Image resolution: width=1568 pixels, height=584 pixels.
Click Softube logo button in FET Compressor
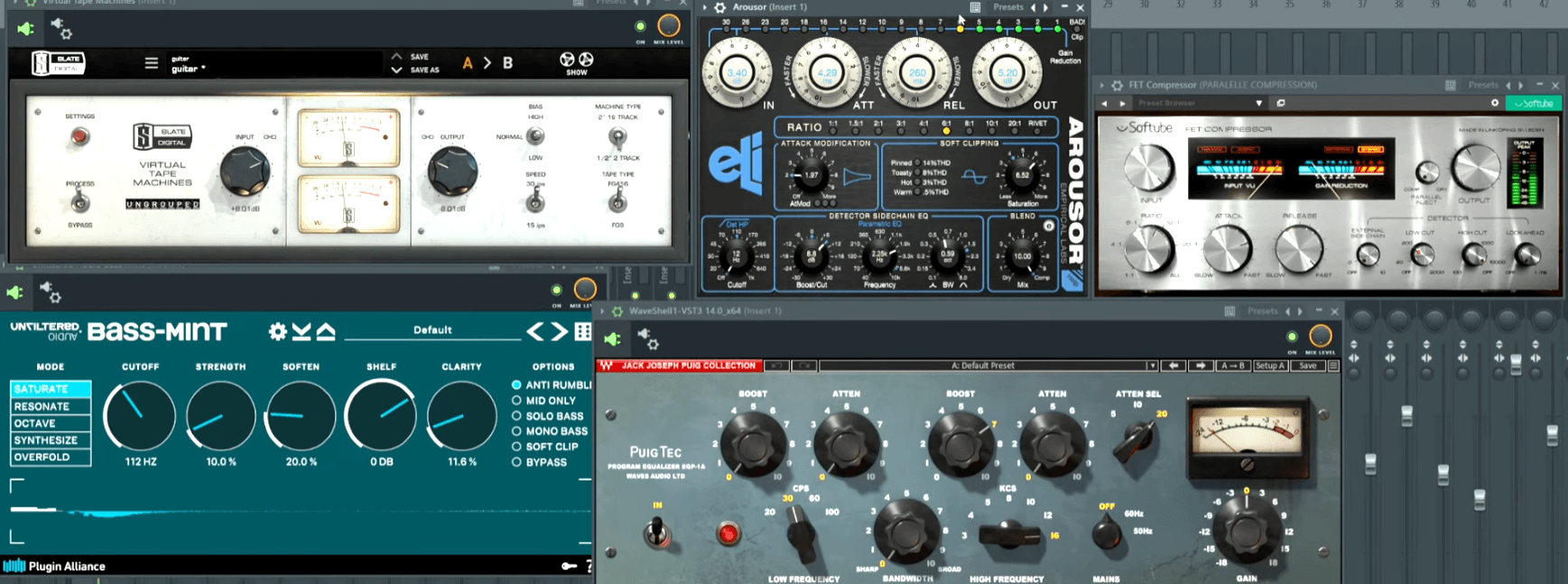[1534, 103]
